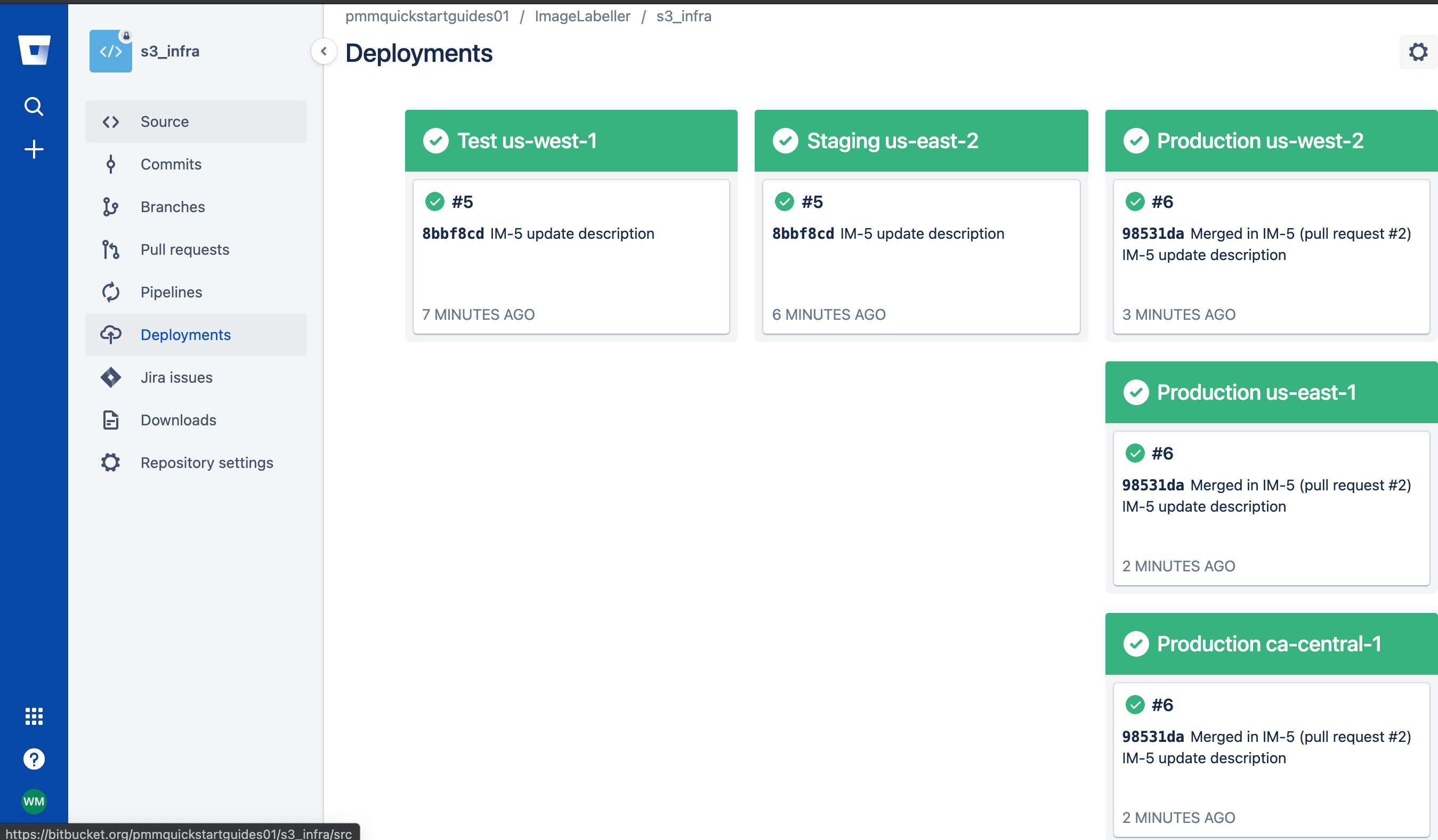Click the success checkmark on Test us-west-1
The width and height of the screenshot is (1438, 840).
click(x=435, y=140)
